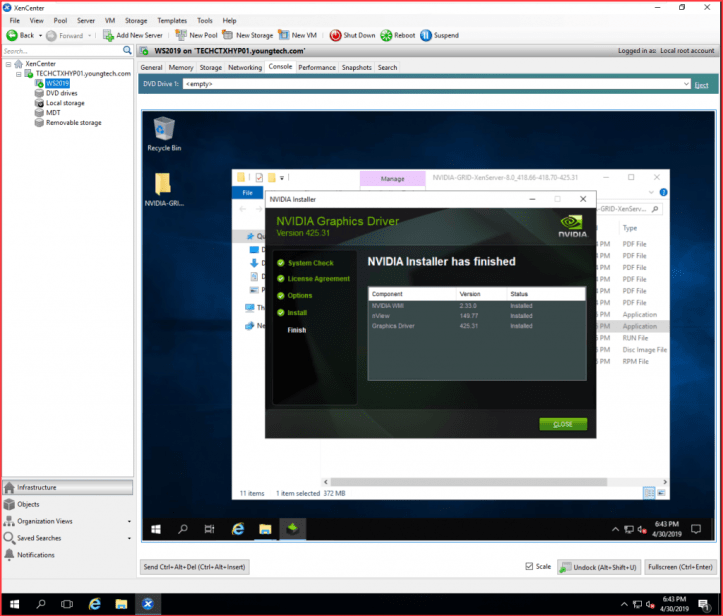Image resolution: width=723 pixels, height=616 pixels.
Task: Select DVD drives storage node
Action: (x=61, y=93)
